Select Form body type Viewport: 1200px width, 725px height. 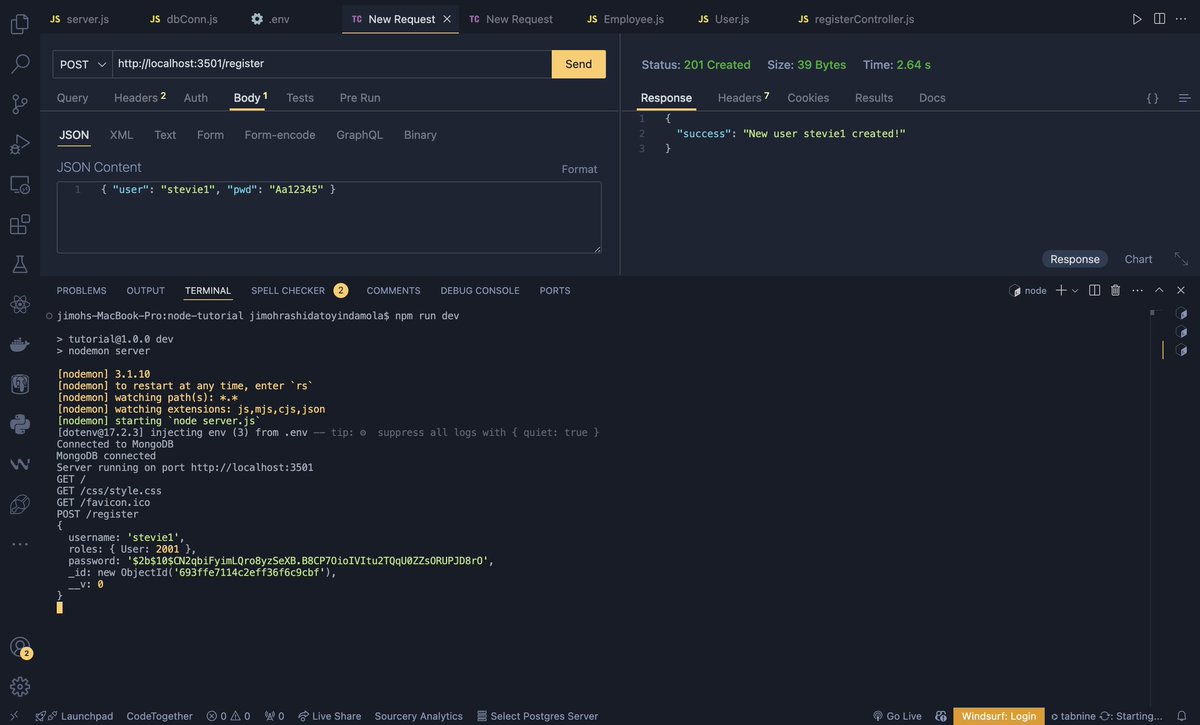click(210, 135)
